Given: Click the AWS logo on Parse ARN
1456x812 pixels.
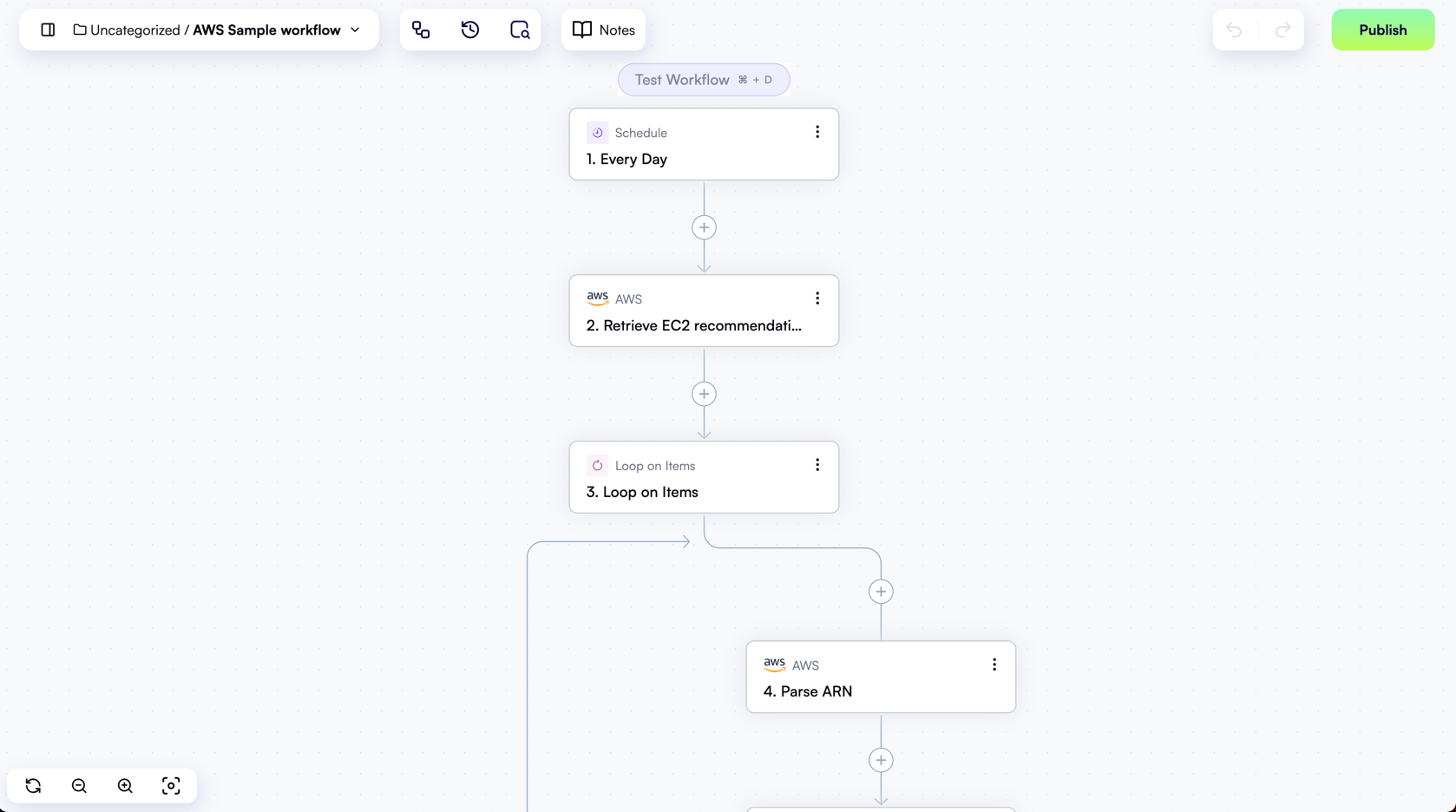Looking at the screenshot, I should 774,665.
